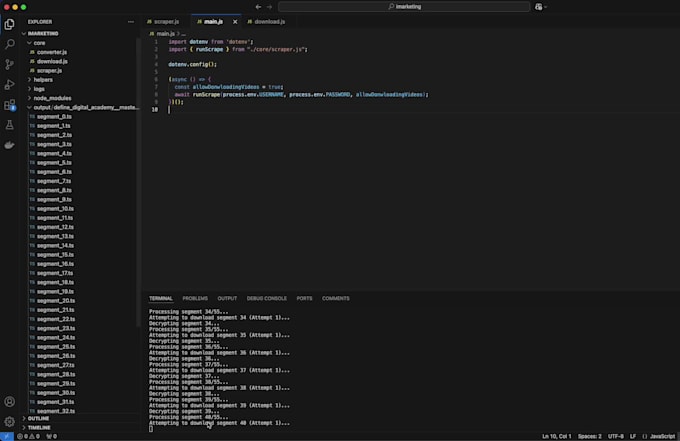Go forward with the navigation arrow
The height and width of the screenshot is (441, 680).
[x=269, y=7]
